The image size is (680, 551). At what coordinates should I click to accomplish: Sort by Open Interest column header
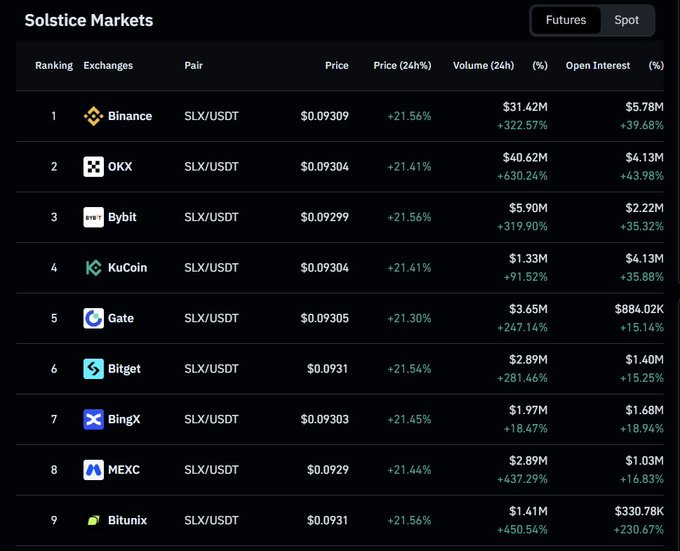click(x=598, y=65)
